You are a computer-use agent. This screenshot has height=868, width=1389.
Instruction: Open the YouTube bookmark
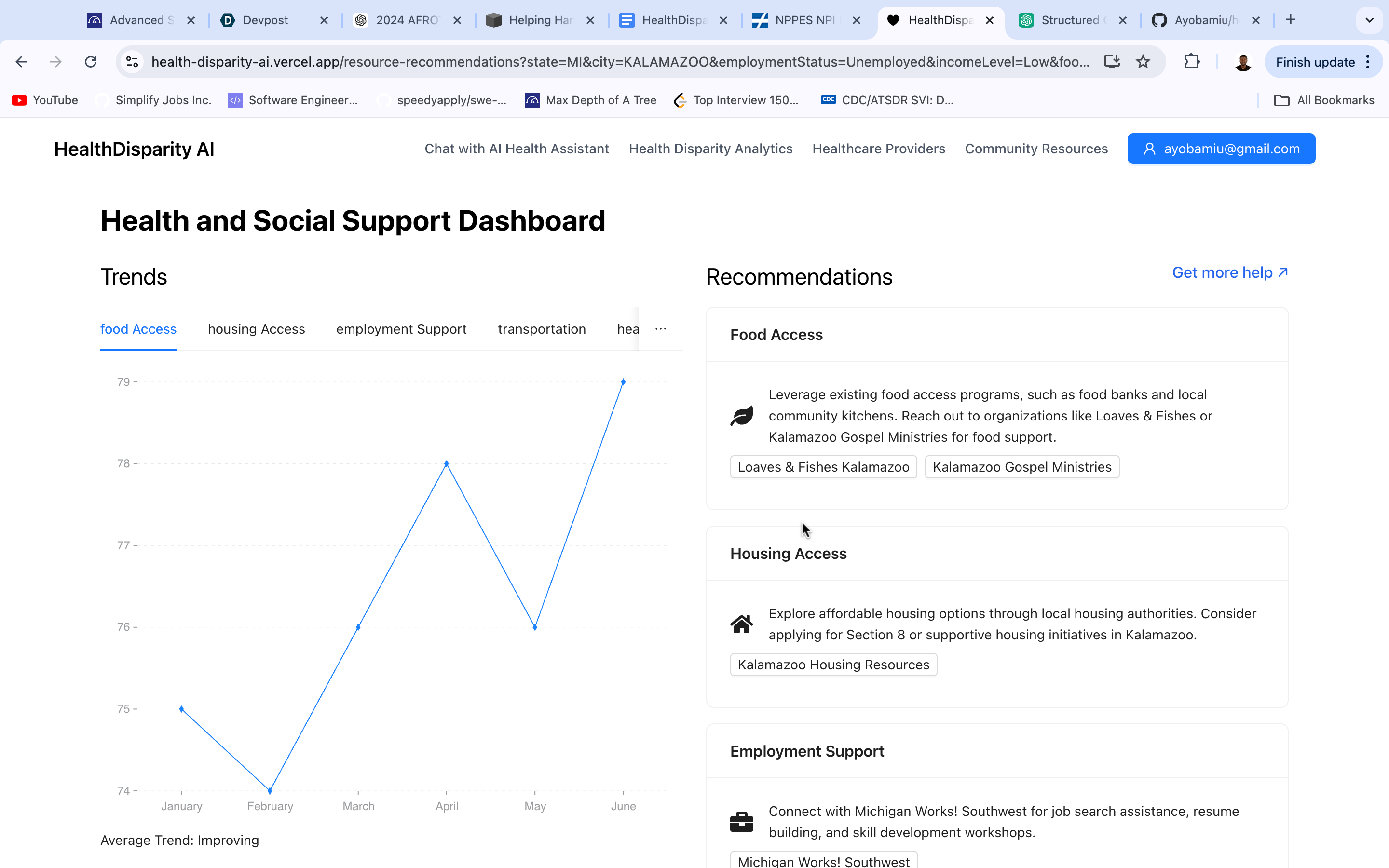coord(45,100)
